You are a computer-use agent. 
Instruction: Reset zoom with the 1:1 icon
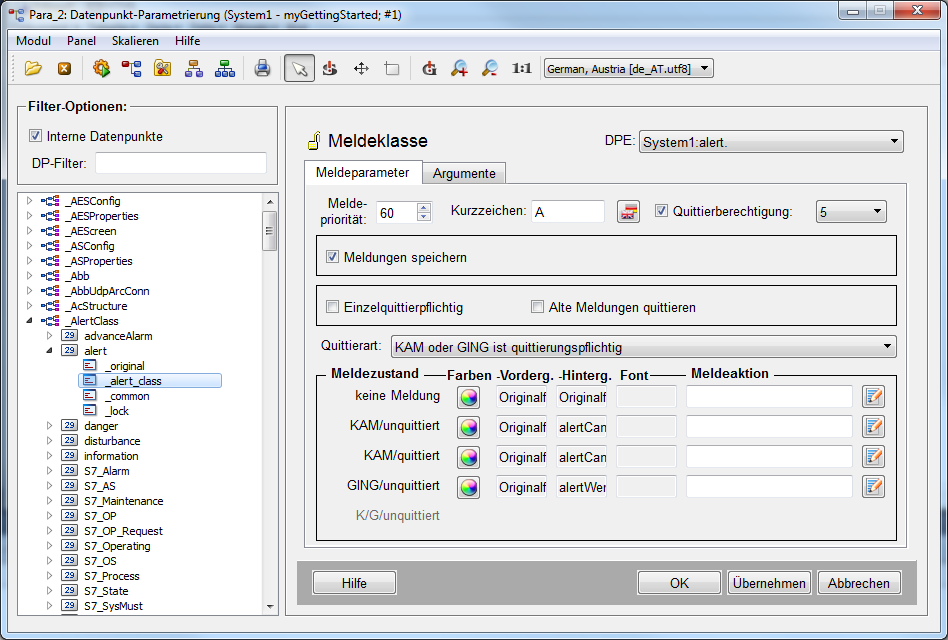[x=521, y=68]
